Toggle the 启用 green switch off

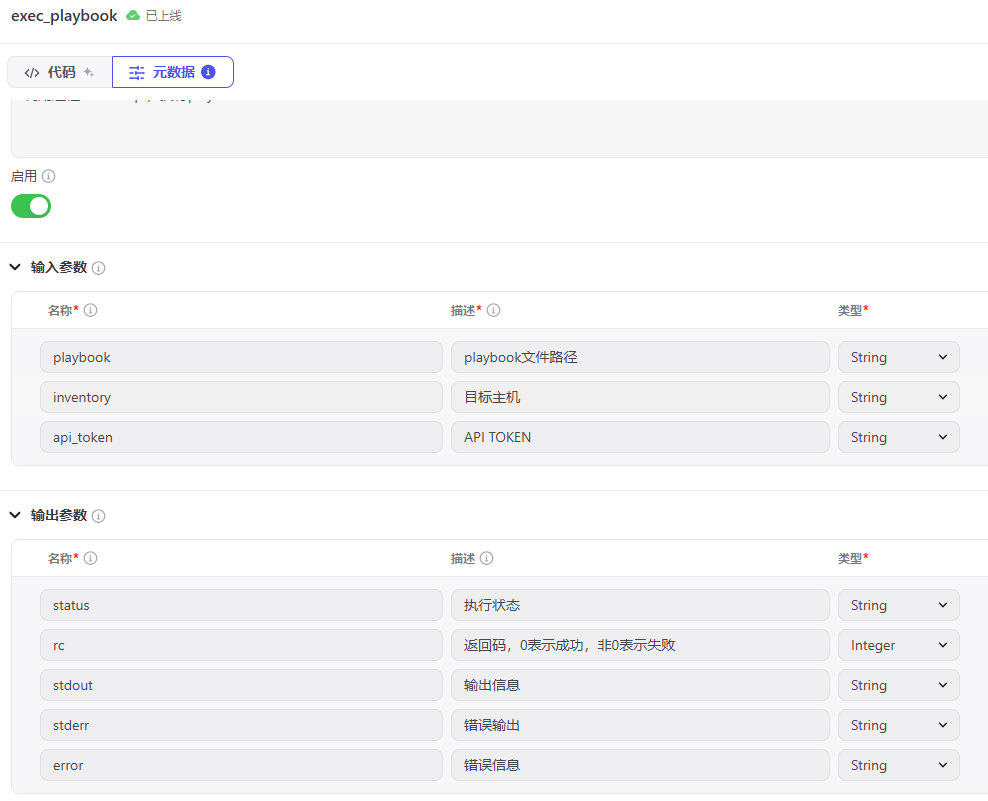click(31, 206)
